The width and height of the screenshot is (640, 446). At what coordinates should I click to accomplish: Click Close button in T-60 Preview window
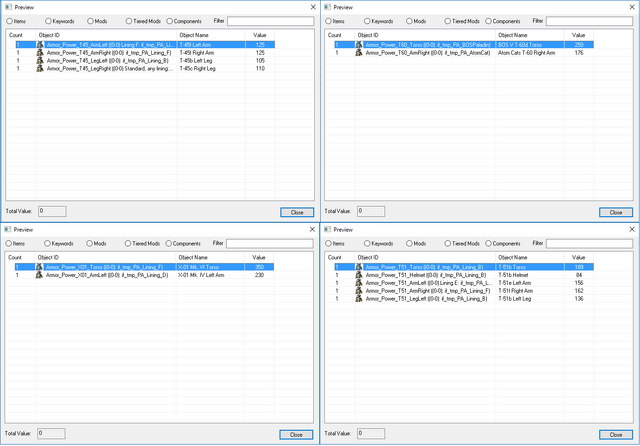616,212
